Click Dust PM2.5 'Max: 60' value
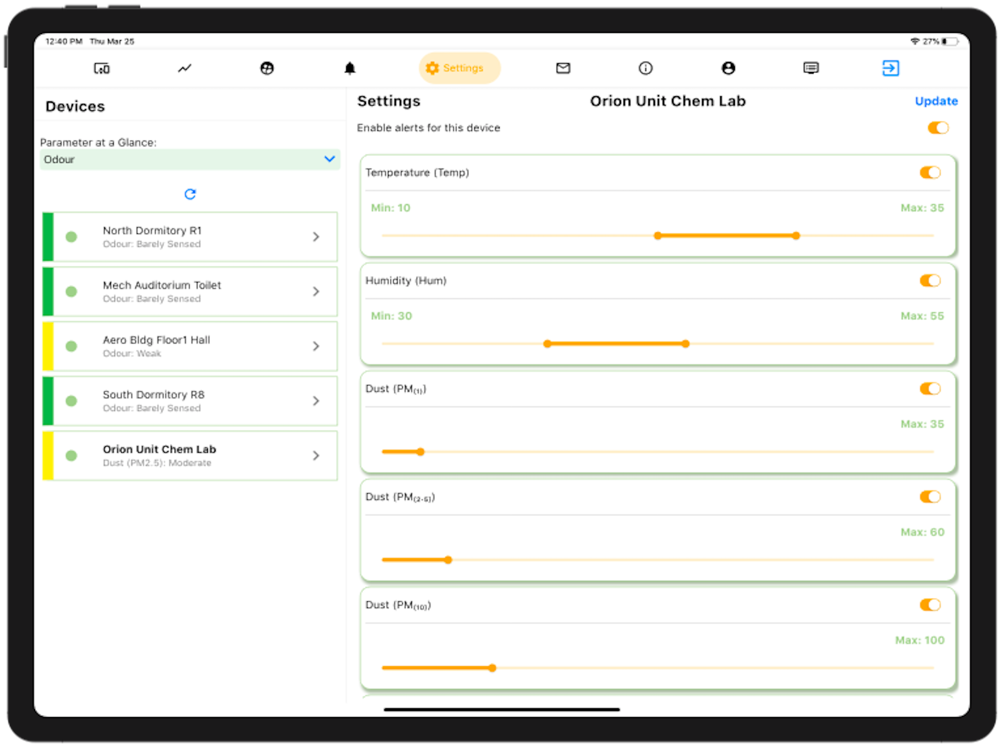The image size is (1000, 750). (922, 533)
